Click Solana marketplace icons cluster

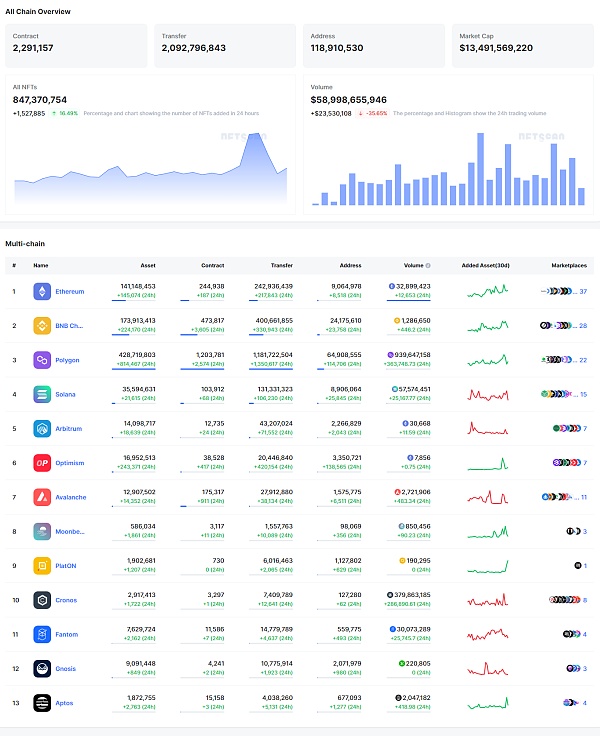coord(556,394)
